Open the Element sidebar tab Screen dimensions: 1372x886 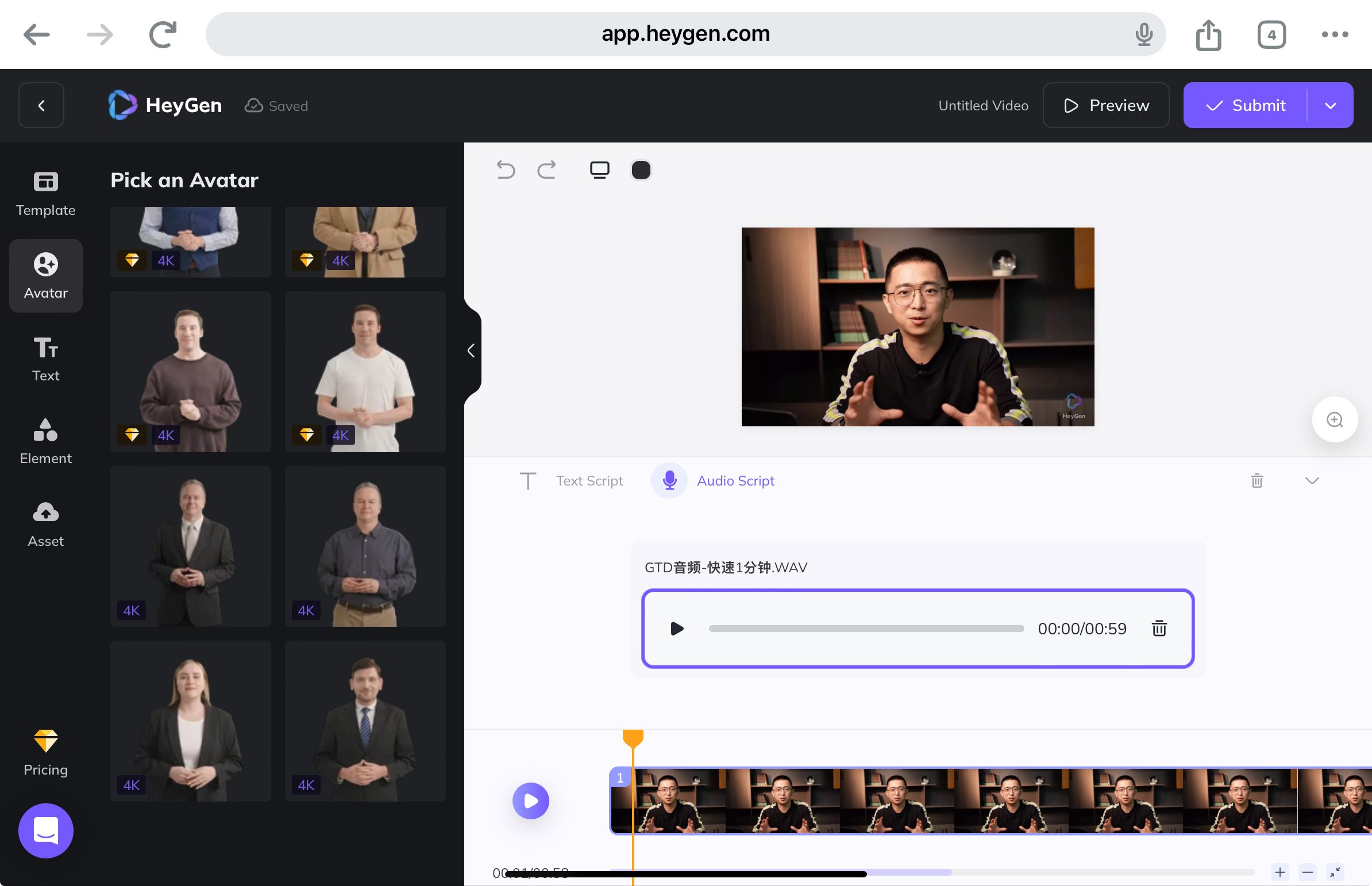pos(45,441)
